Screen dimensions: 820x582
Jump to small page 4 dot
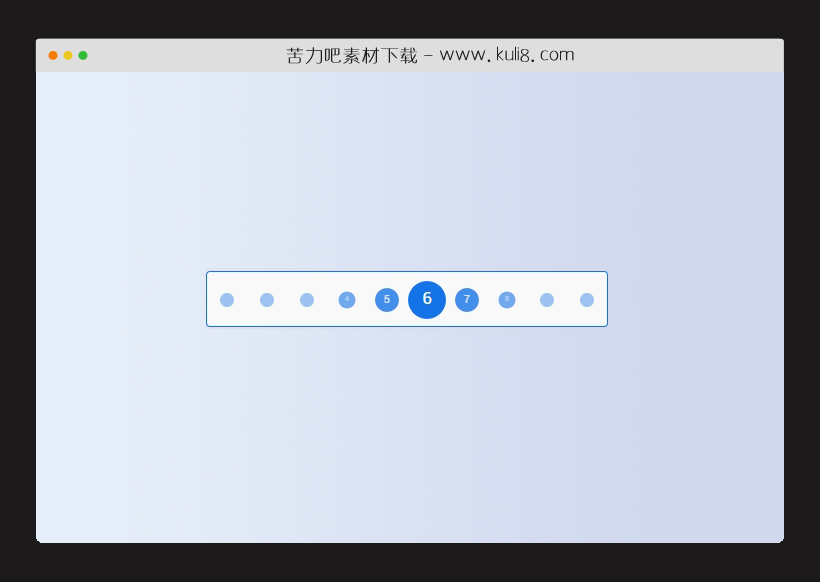tap(347, 300)
